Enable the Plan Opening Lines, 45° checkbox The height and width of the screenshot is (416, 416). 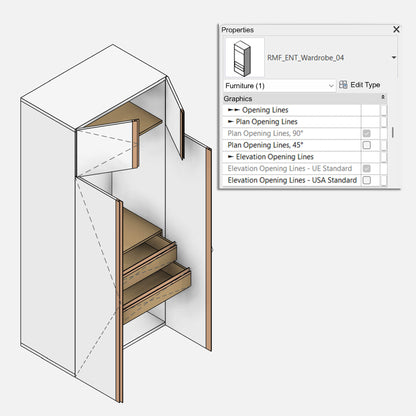click(x=367, y=145)
